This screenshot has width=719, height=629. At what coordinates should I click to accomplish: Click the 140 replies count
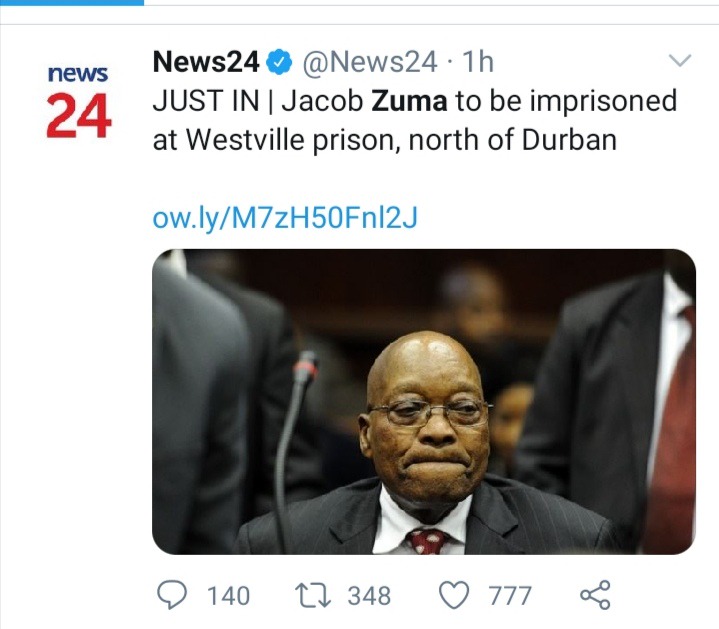(227, 596)
